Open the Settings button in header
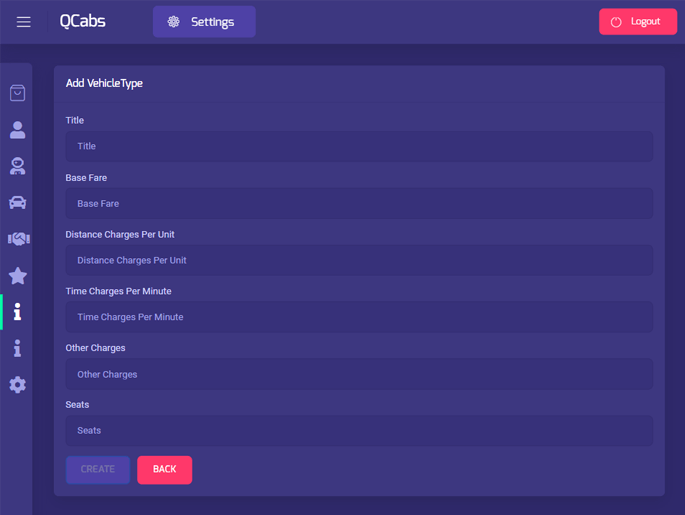The height and width of the screenshot is (515, 685). click(204, 21)
